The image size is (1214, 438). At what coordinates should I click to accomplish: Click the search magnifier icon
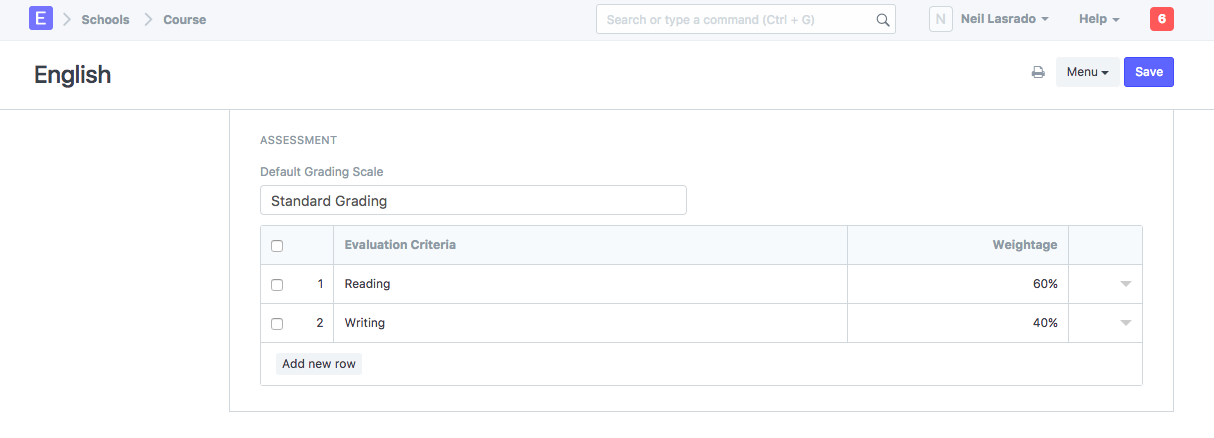pos(882,19)
